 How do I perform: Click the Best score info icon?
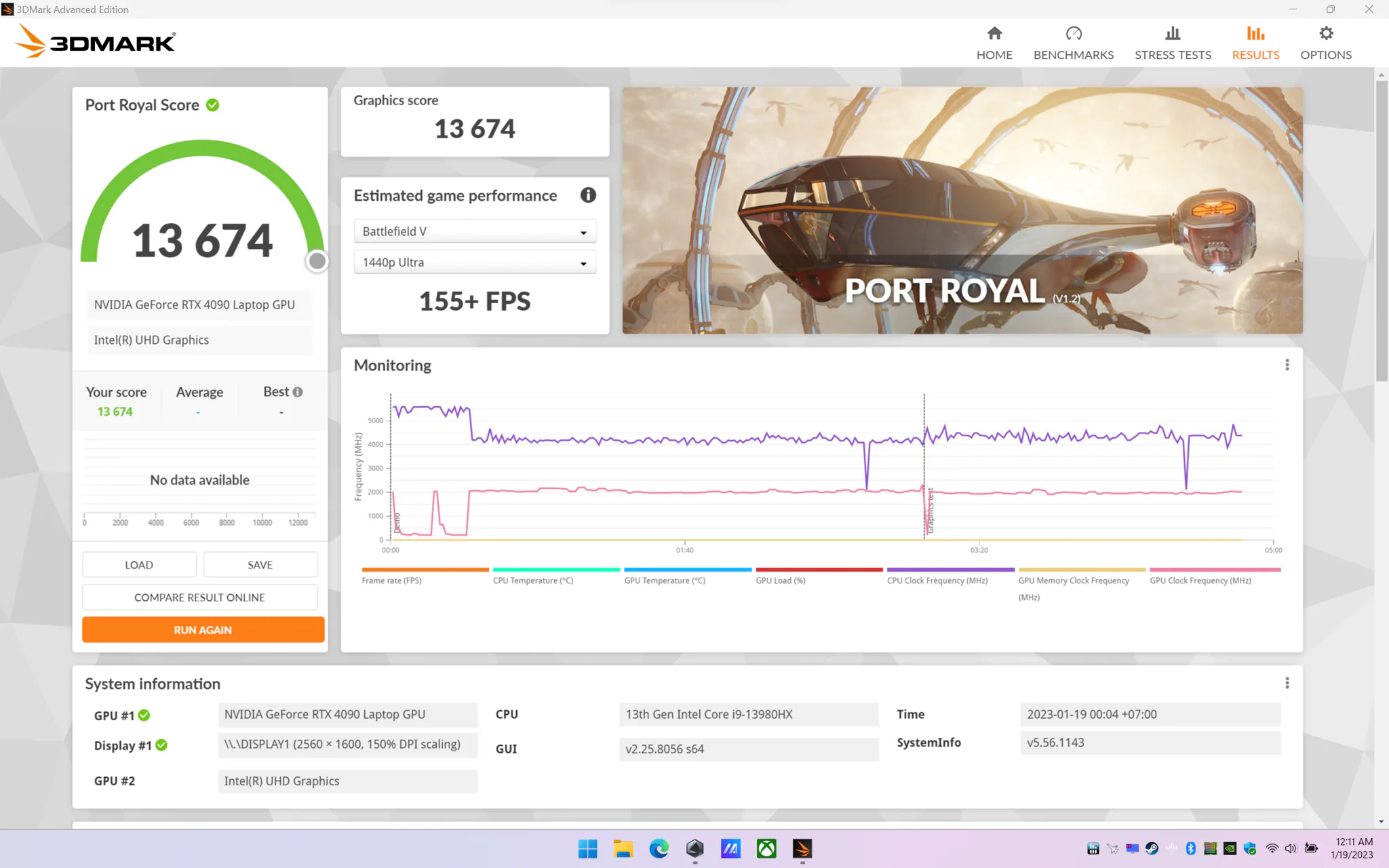(x=298, y=392)
